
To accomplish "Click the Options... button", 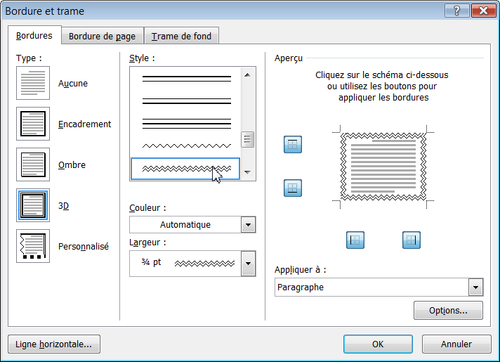I will (448, 311).
